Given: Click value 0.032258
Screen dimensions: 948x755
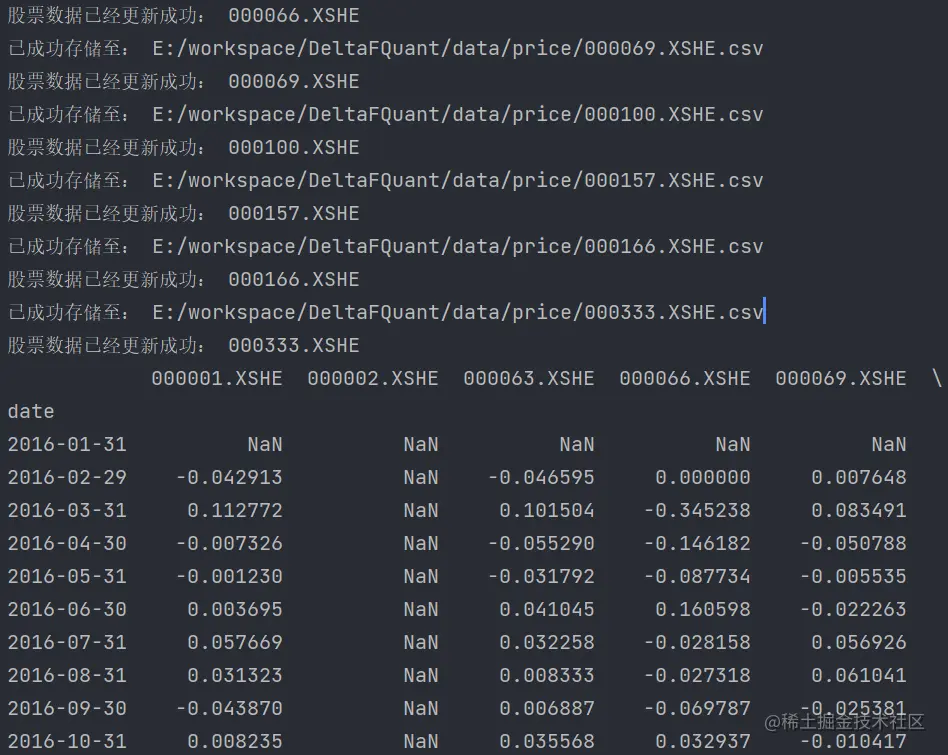Looking at the screenshot, I should [x=547, y=642].
